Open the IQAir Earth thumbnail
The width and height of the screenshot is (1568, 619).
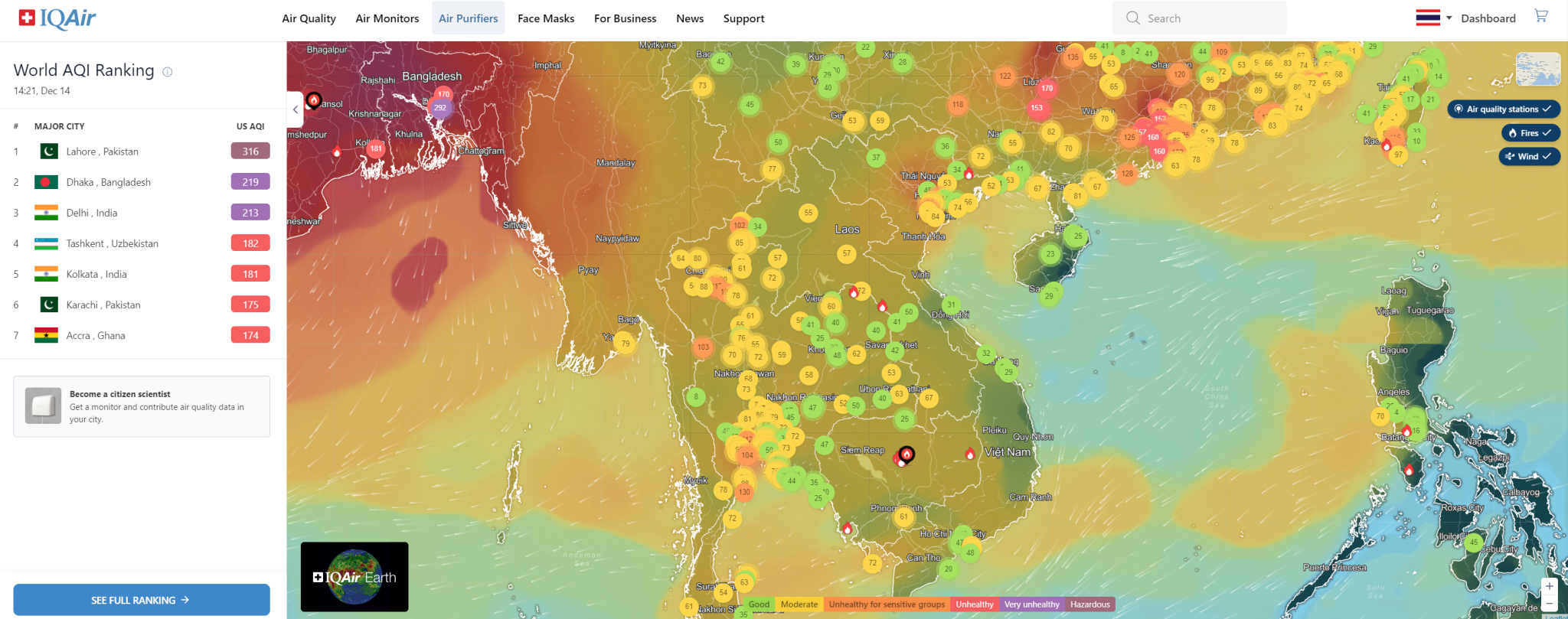[354, 577]
